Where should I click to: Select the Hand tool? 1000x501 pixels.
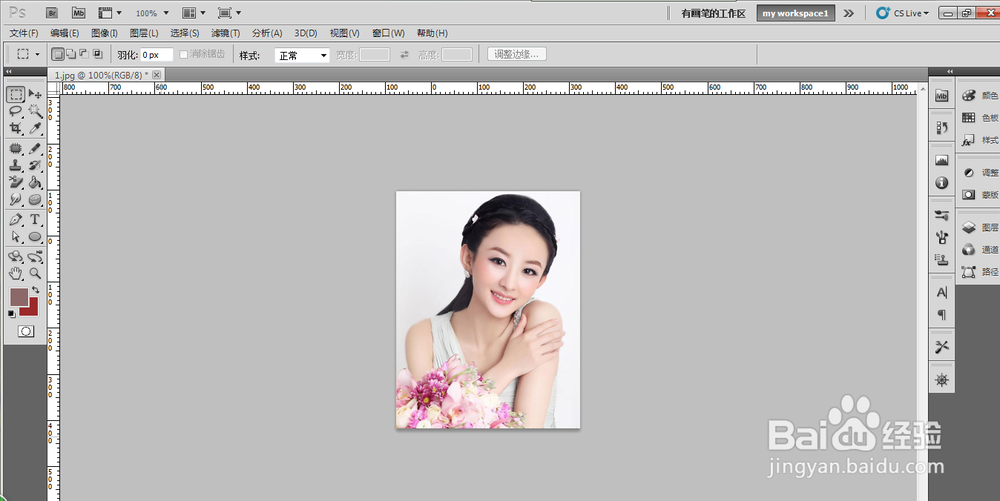tap(16, 273)
